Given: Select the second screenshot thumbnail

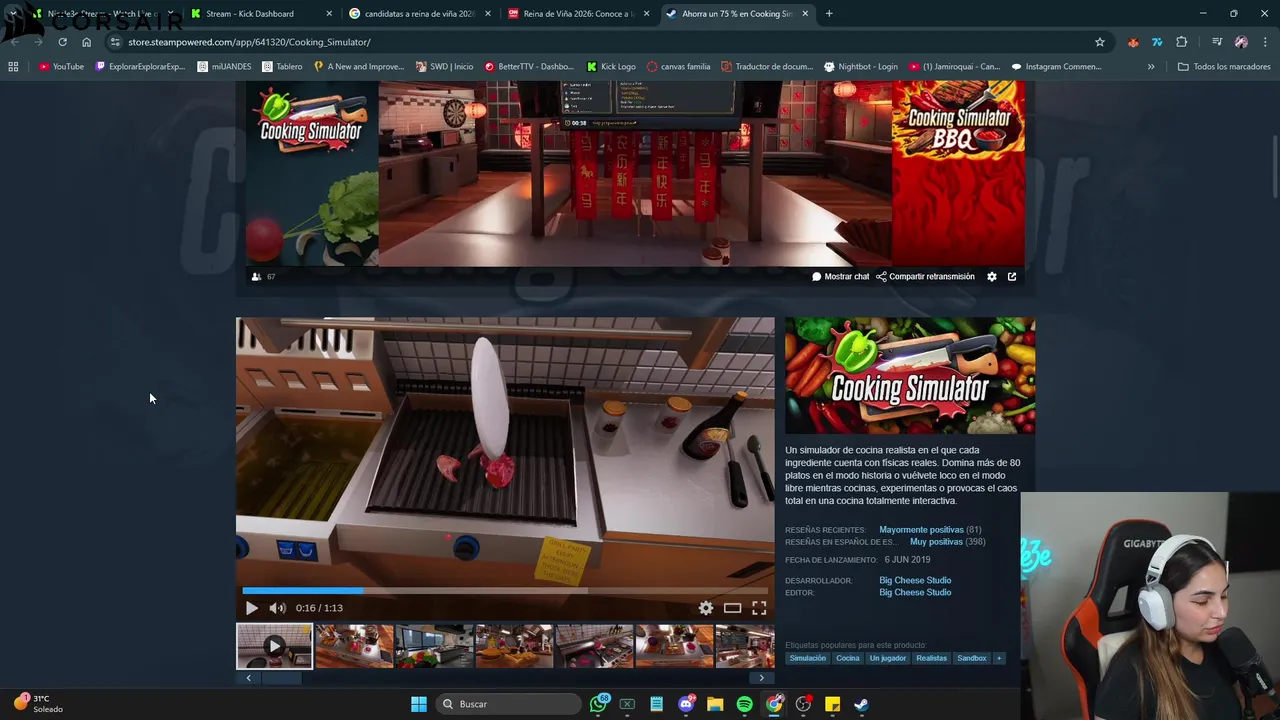Looking at the screenshot, I should (354, 646).
